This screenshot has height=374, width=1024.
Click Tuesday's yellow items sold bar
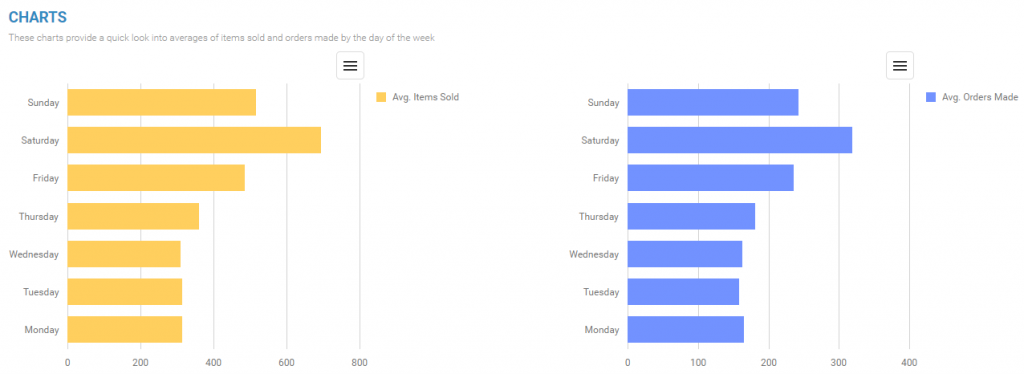[x=125, y=292]
